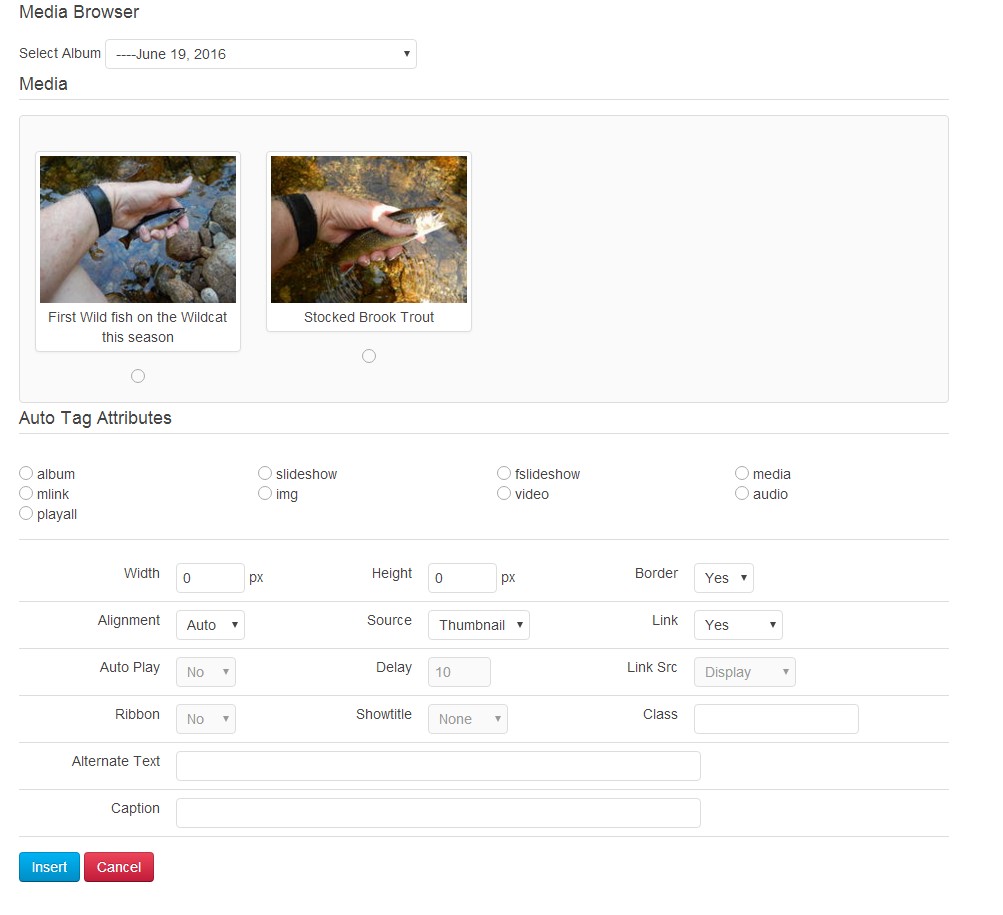Screen dimensions: 1003x915
Task: Select the fslideshow radio button
Action: (504, 473)
